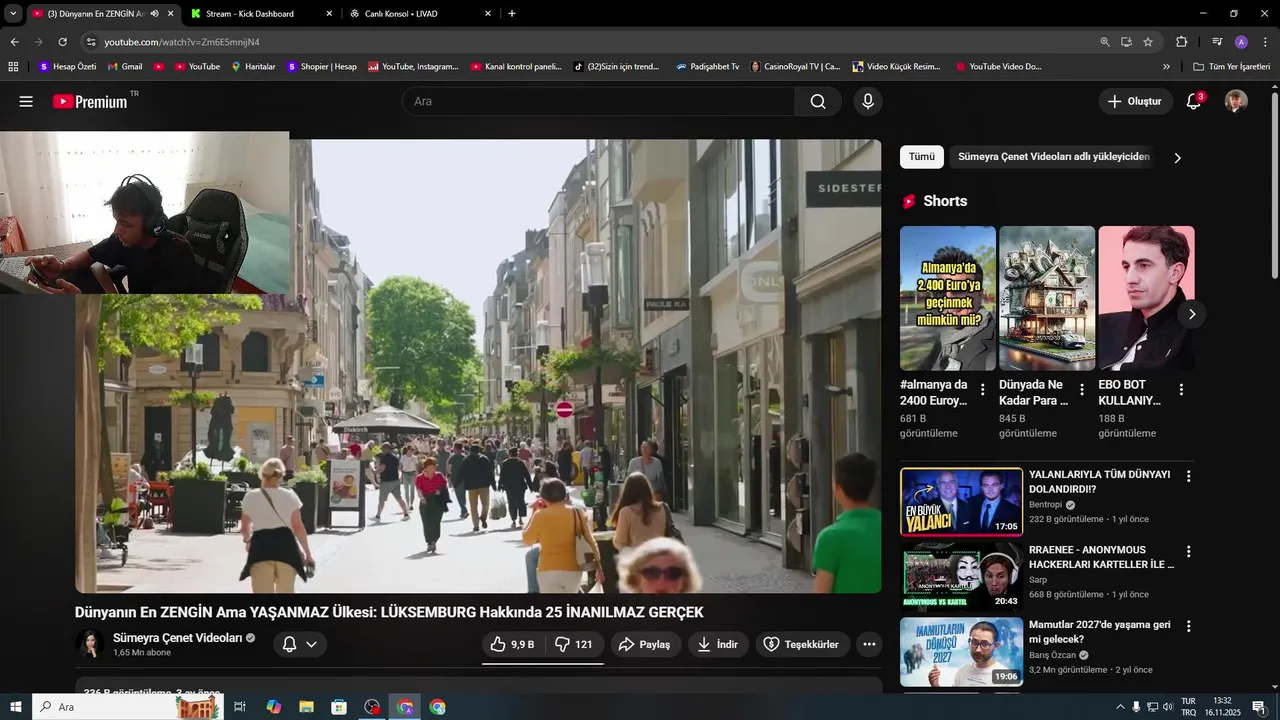Viewport: 1280px width, 720px height.
Task: Click the Oluştur create button
Action: pyautogui.click(x=1135, y=101)
